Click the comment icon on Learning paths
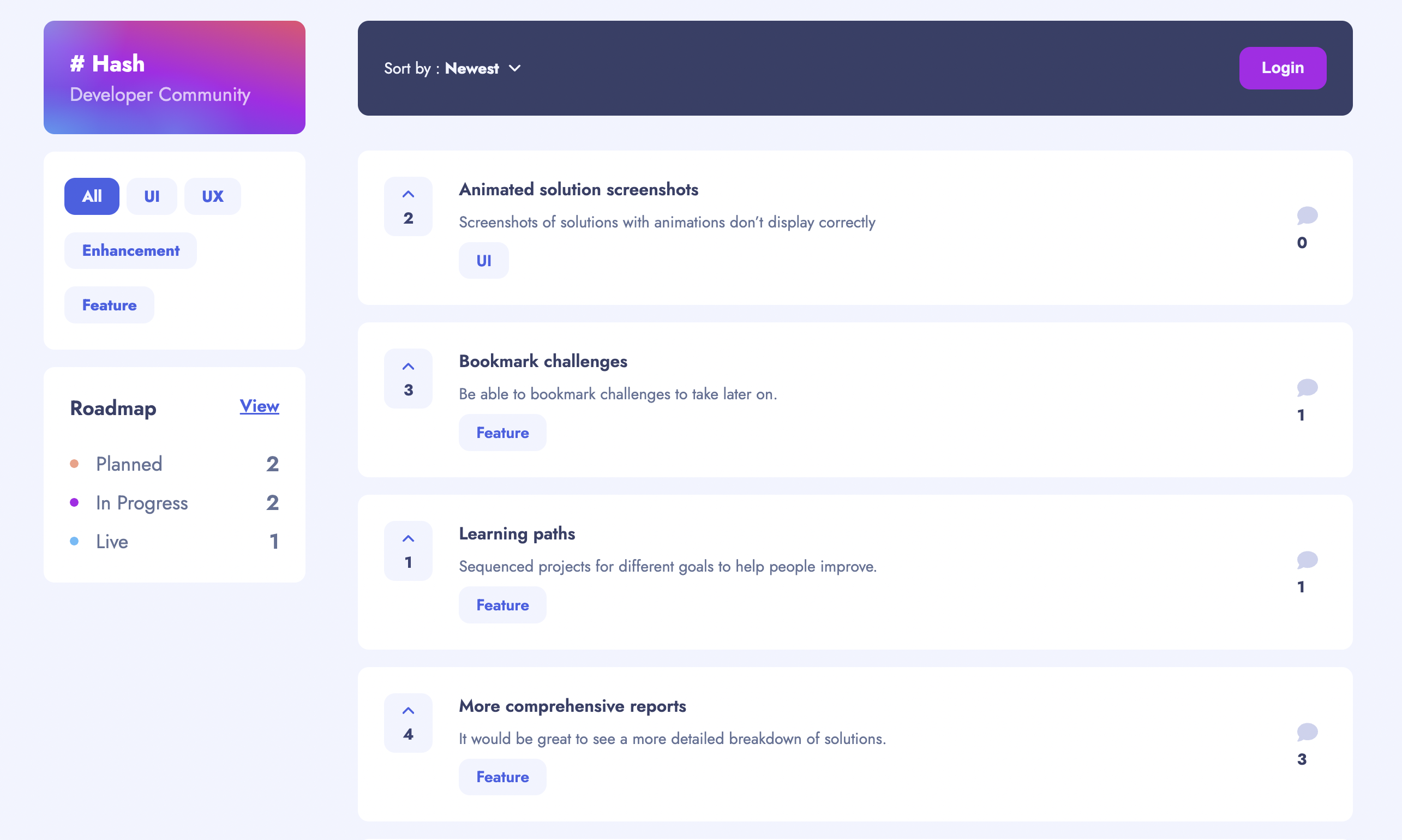This screenshot has height=840, width=1402. click(1307, 560)
